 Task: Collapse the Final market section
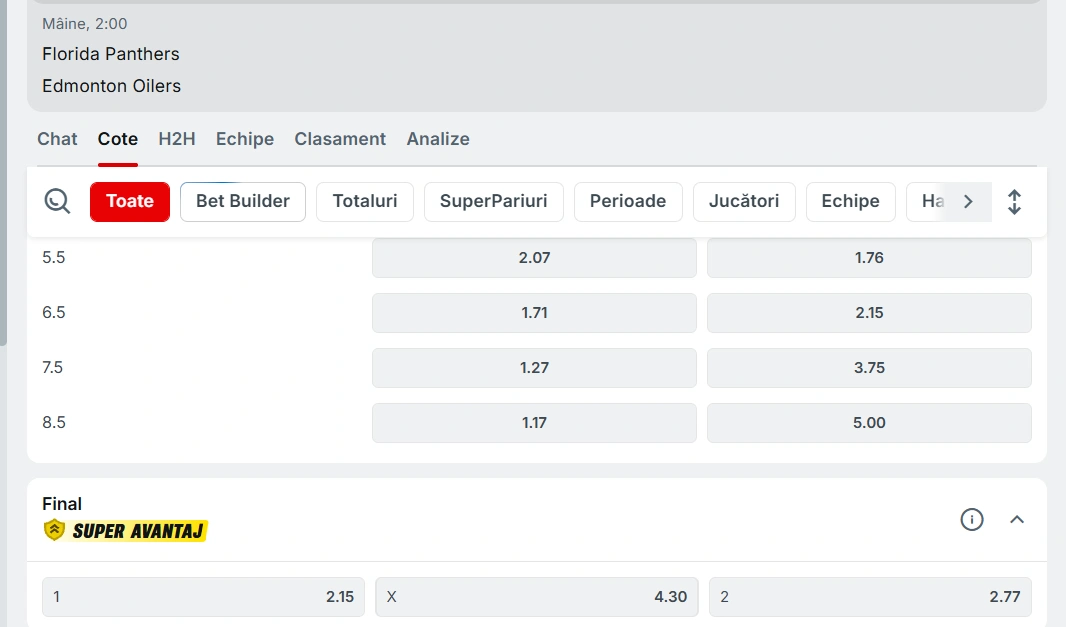[1017, 519]
